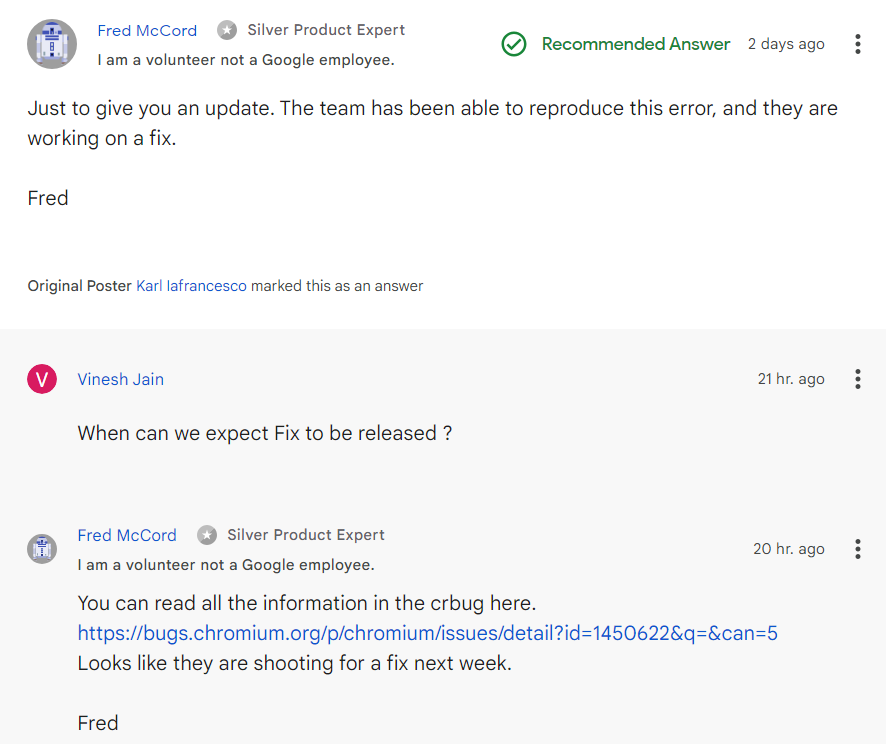This screenshot has width=886, height=744.
Task: Open Fred McCord's profile link in top post
Action: pyautogui.click(x=147, y=31)
